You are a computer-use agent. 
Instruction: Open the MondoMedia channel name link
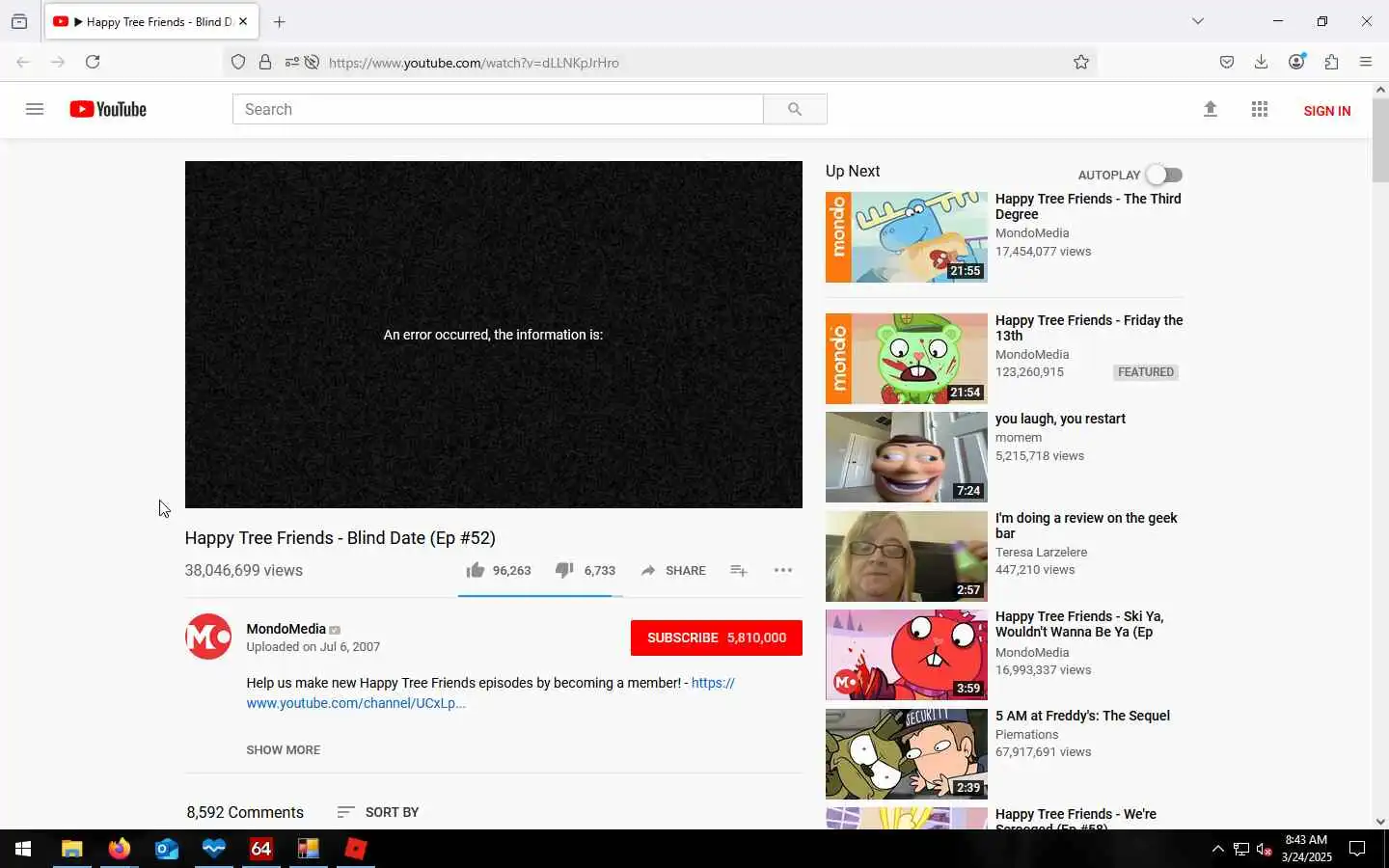(x=286, y=629)
